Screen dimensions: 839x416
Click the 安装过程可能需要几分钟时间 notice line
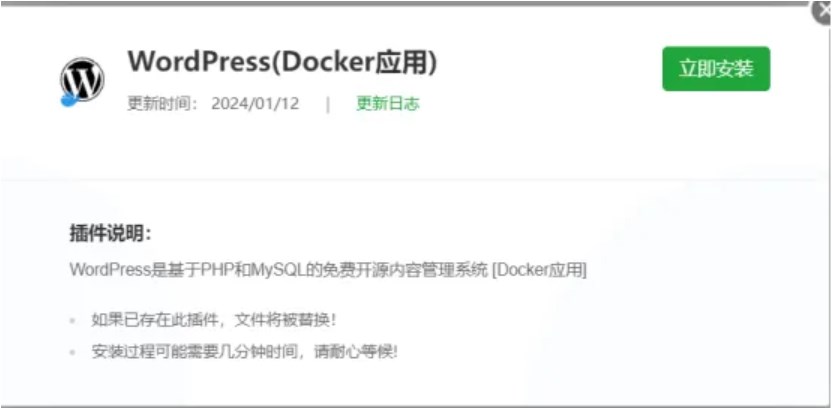point(245,352)
